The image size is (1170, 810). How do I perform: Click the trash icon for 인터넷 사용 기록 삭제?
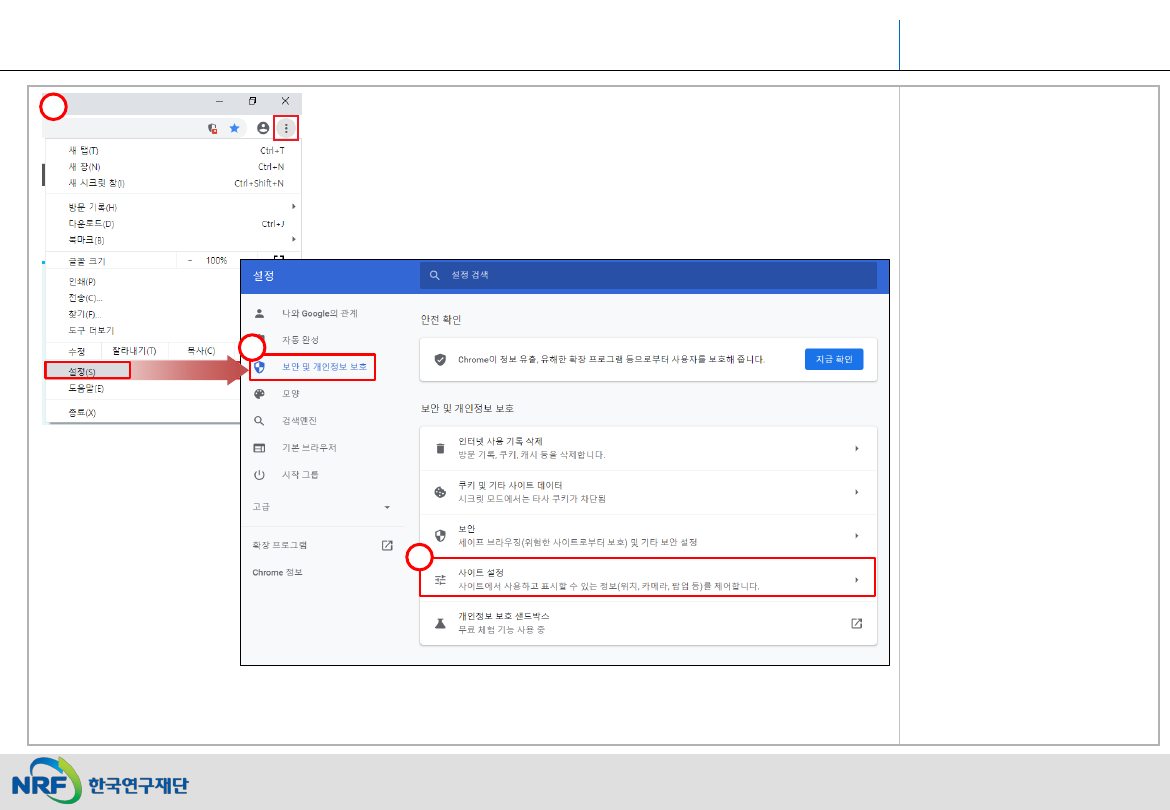(x=439, y=449)
